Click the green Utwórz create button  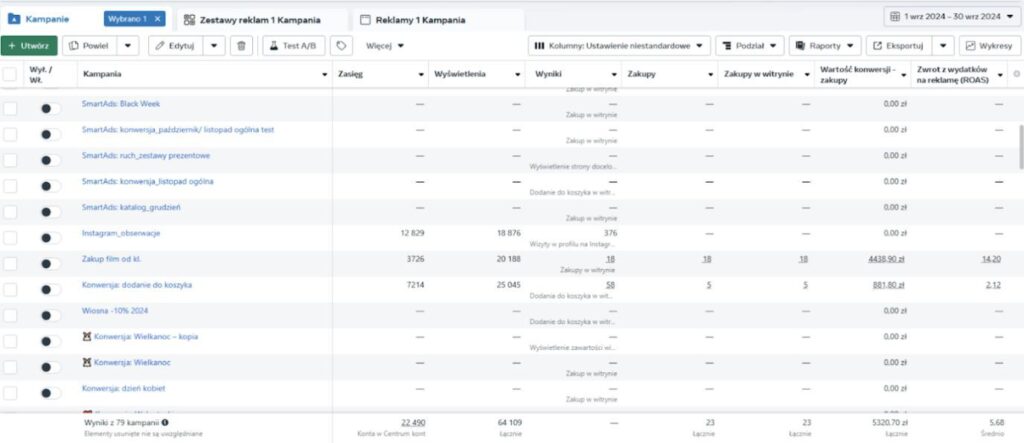click(x=29, y=45)
